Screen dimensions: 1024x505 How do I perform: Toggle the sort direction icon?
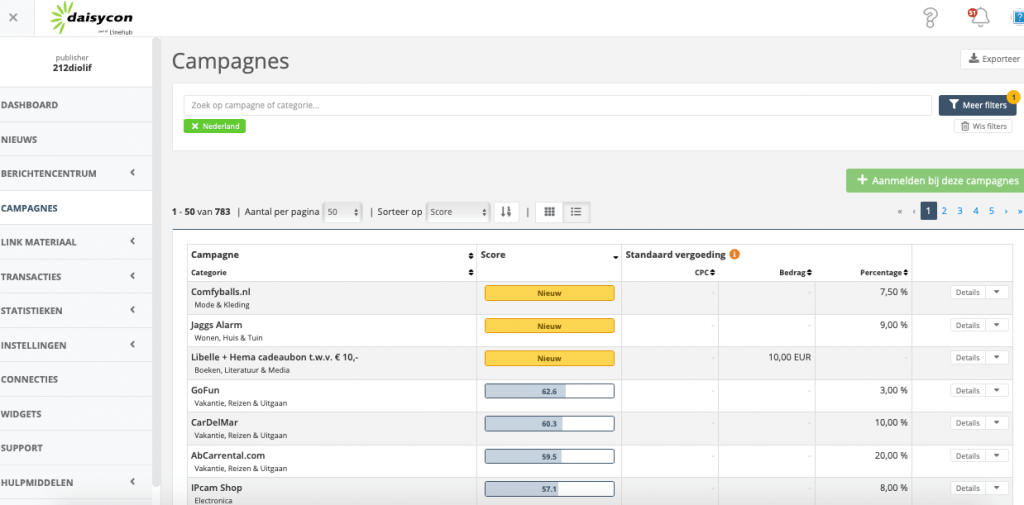(506, 212)
